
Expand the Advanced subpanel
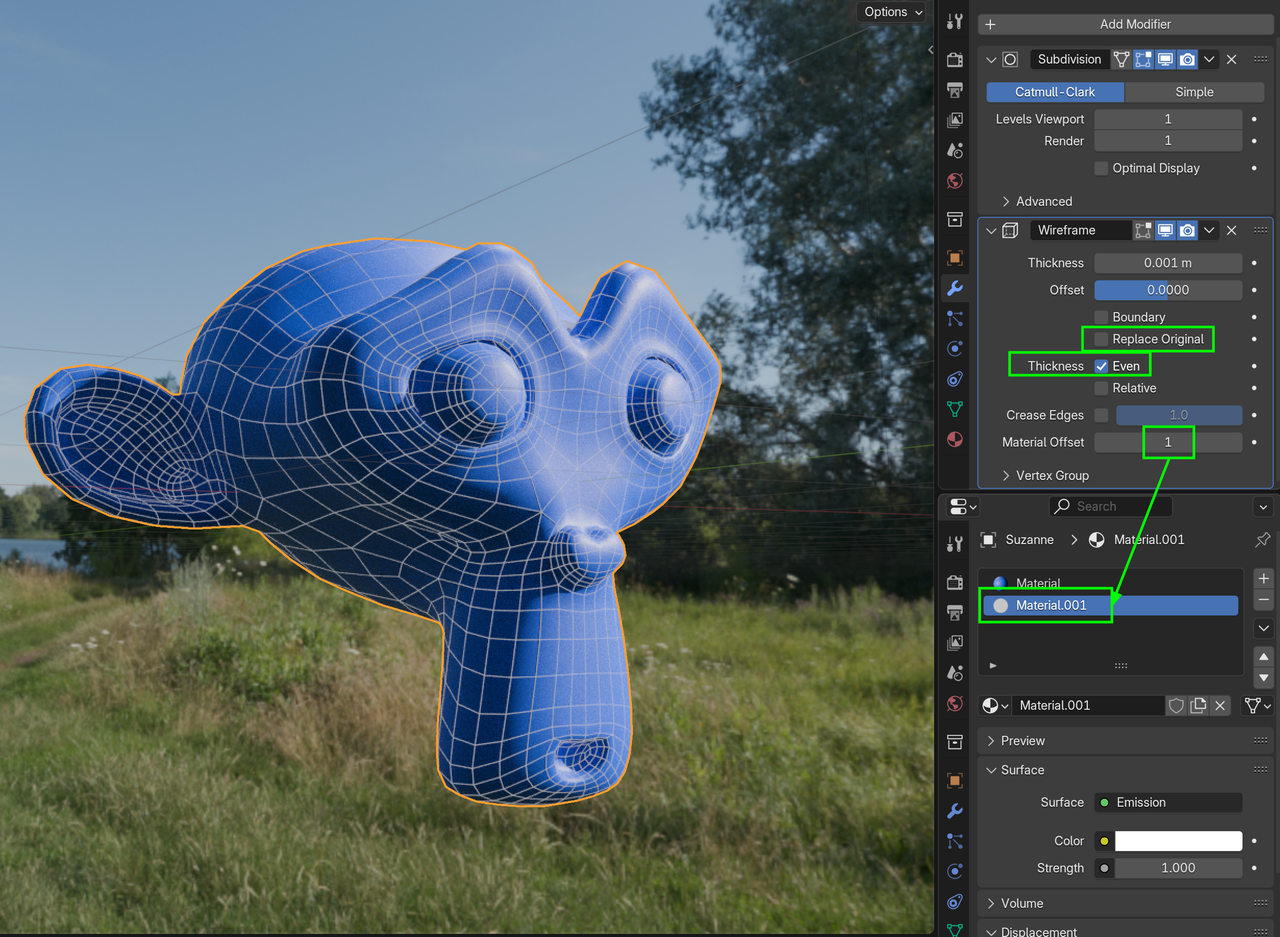click(x=1006, y=201)
